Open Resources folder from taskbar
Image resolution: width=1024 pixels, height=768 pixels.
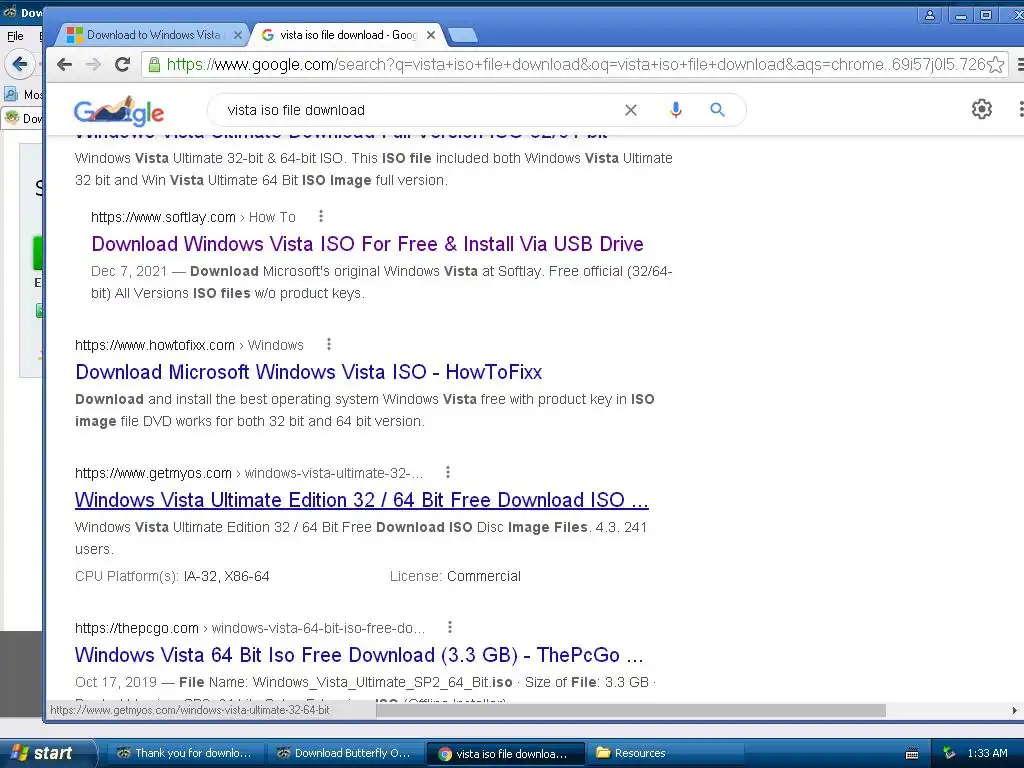pyautogui.click(x=665, y=753)
